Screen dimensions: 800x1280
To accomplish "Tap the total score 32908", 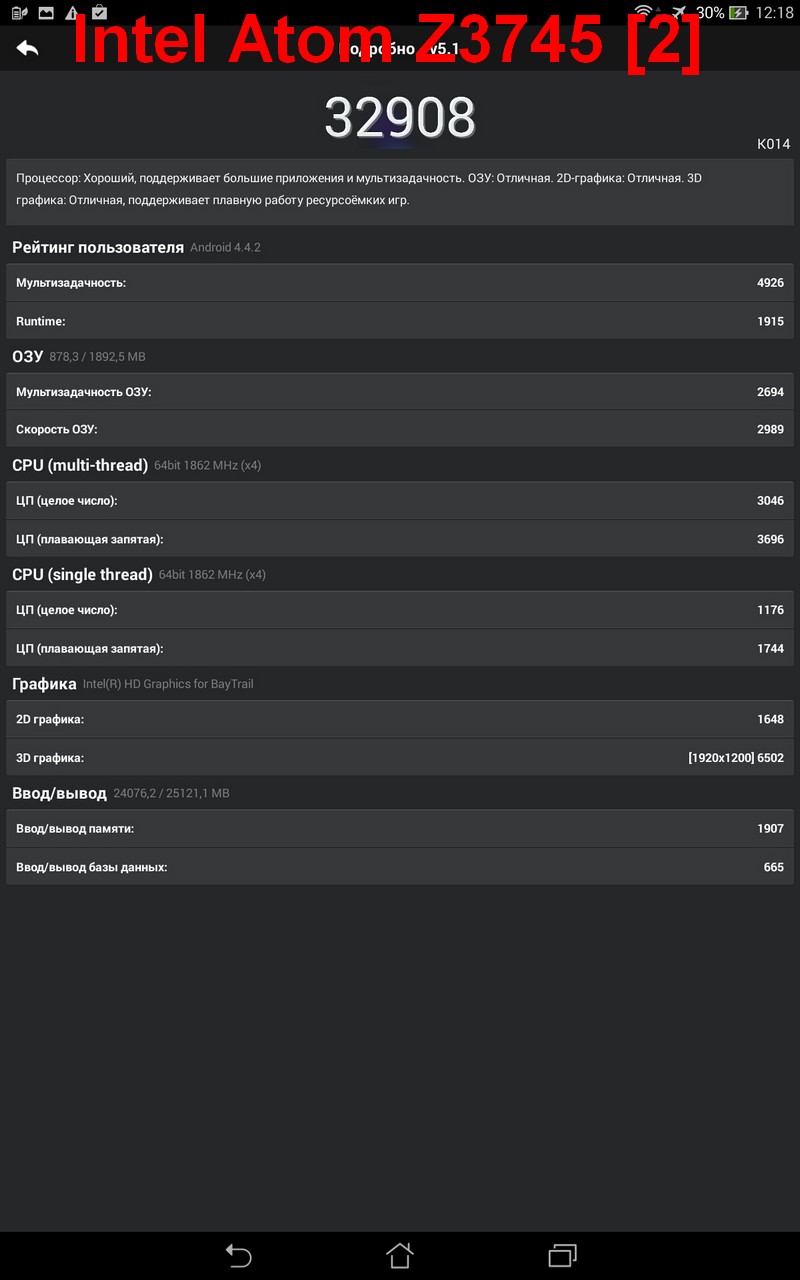I will coord(400,118).
